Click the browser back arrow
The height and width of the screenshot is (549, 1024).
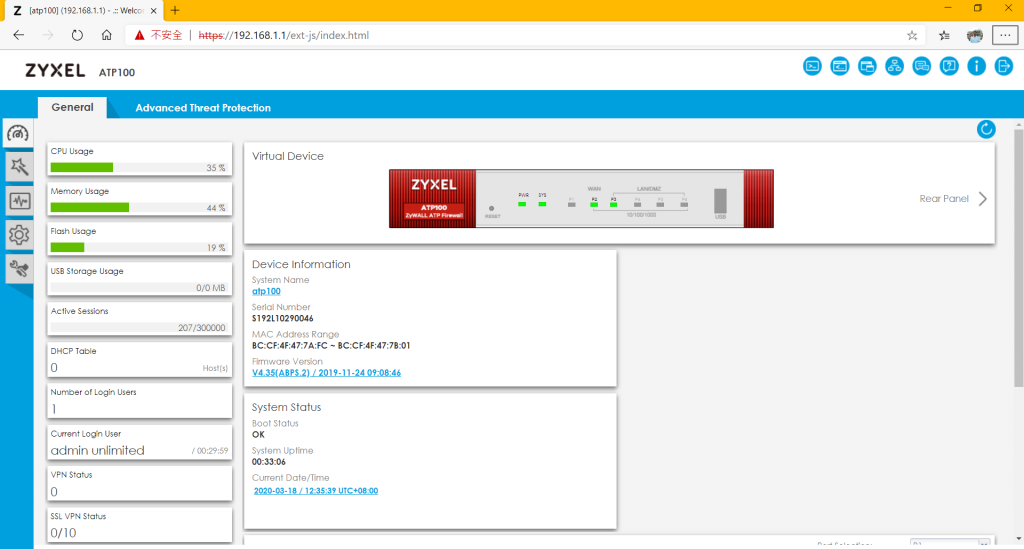[18, 35]
